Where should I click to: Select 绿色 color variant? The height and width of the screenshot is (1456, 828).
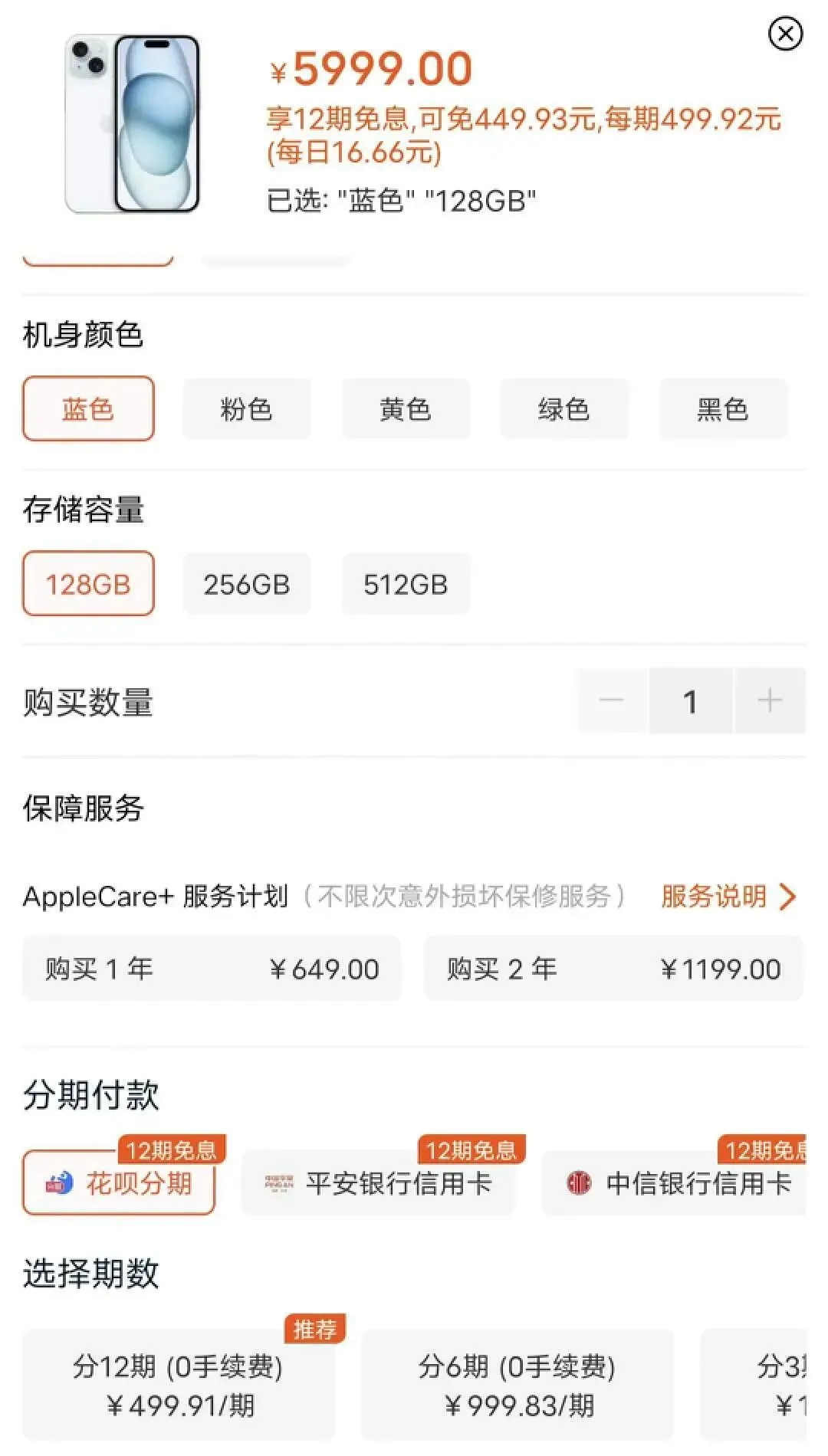tap(563, 408)
